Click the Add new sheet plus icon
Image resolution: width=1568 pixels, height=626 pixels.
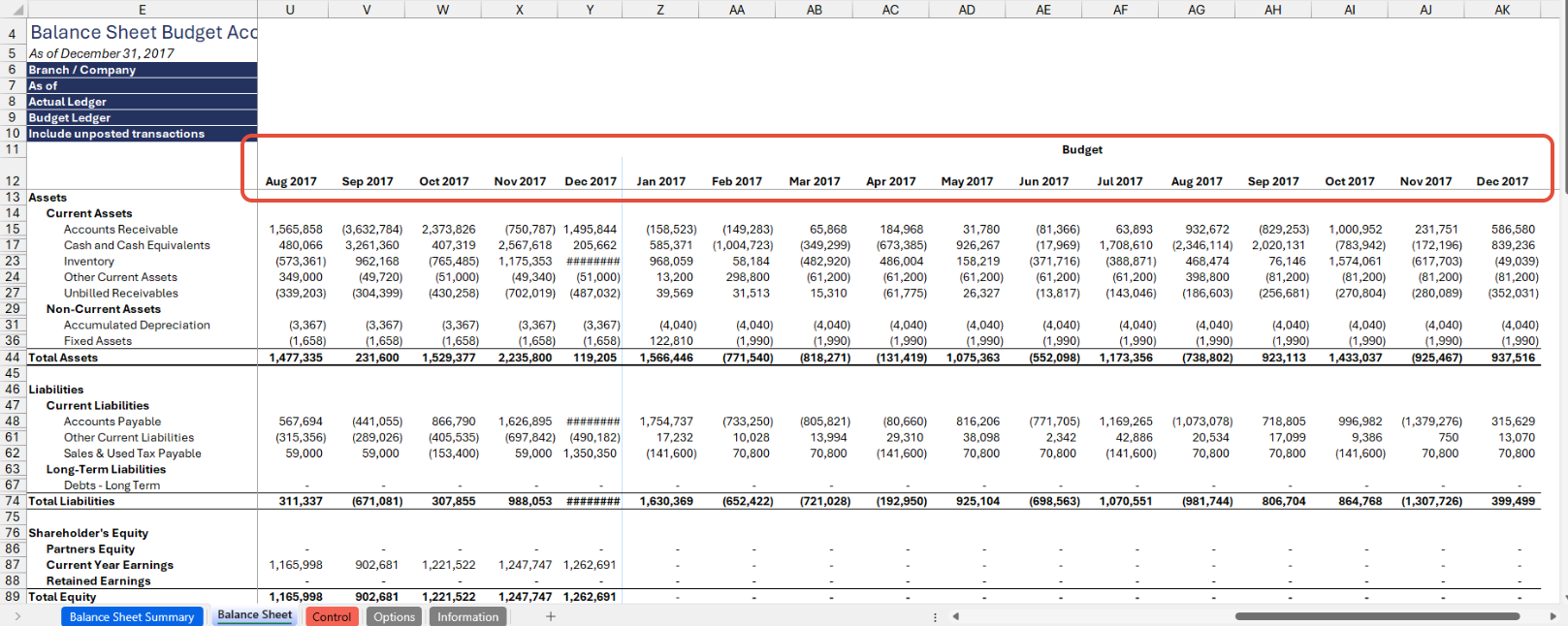[x=551, y=616]
